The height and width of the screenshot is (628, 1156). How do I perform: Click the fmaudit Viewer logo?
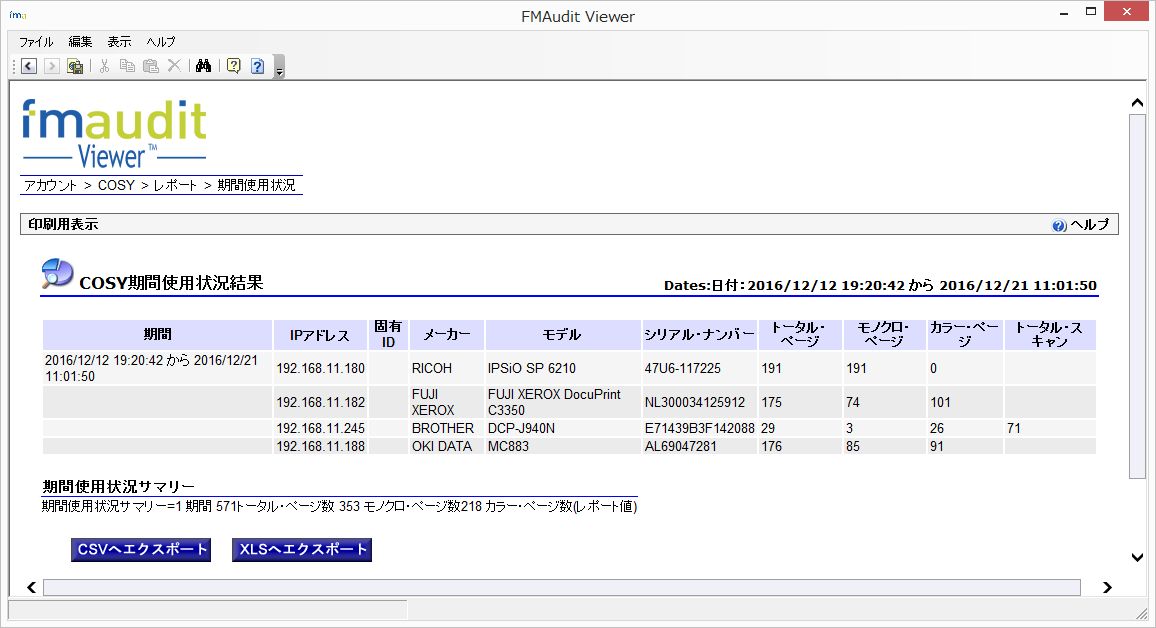(x=114, y=133)
